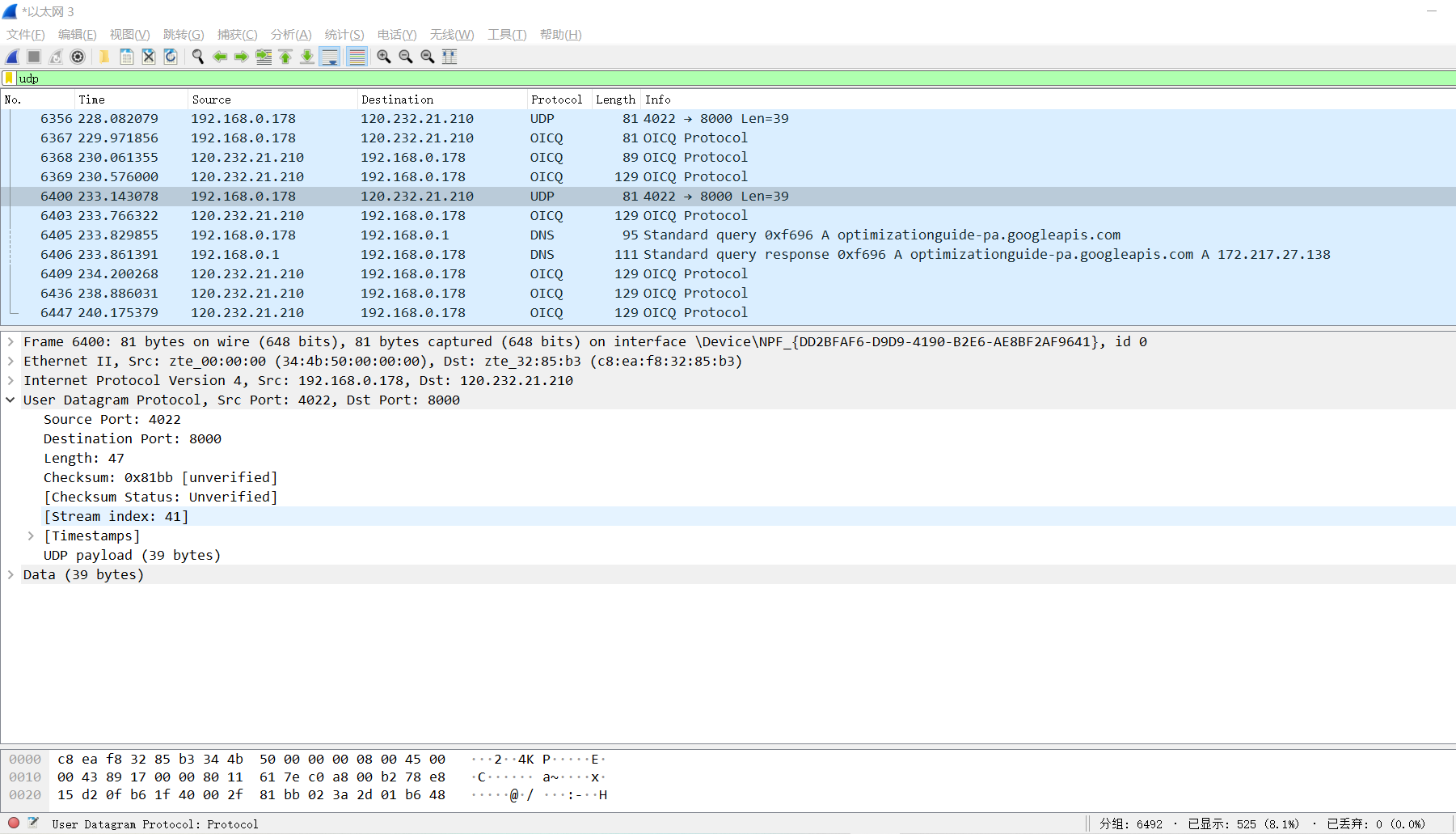Select the Checksum: 0x81bb field
The image size is (1456, 834).
pos(161,477)
